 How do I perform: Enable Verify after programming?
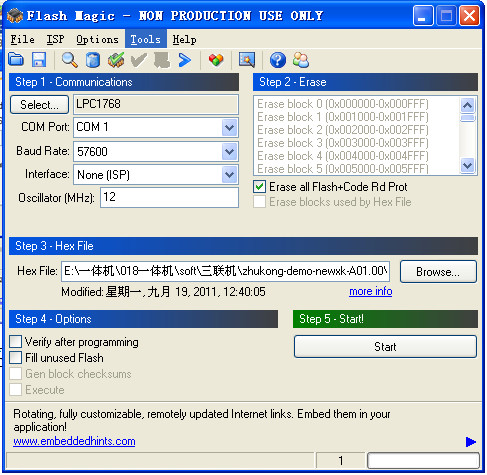[x=16, y=342]
